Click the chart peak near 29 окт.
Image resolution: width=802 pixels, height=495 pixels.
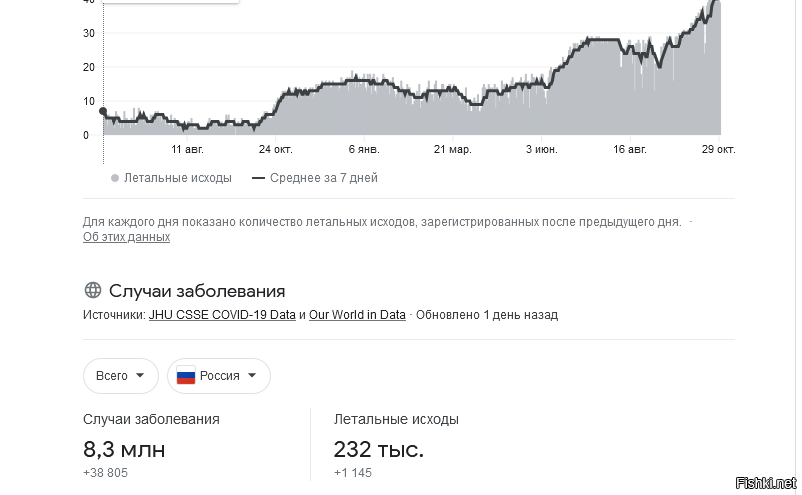coord(716,2)
